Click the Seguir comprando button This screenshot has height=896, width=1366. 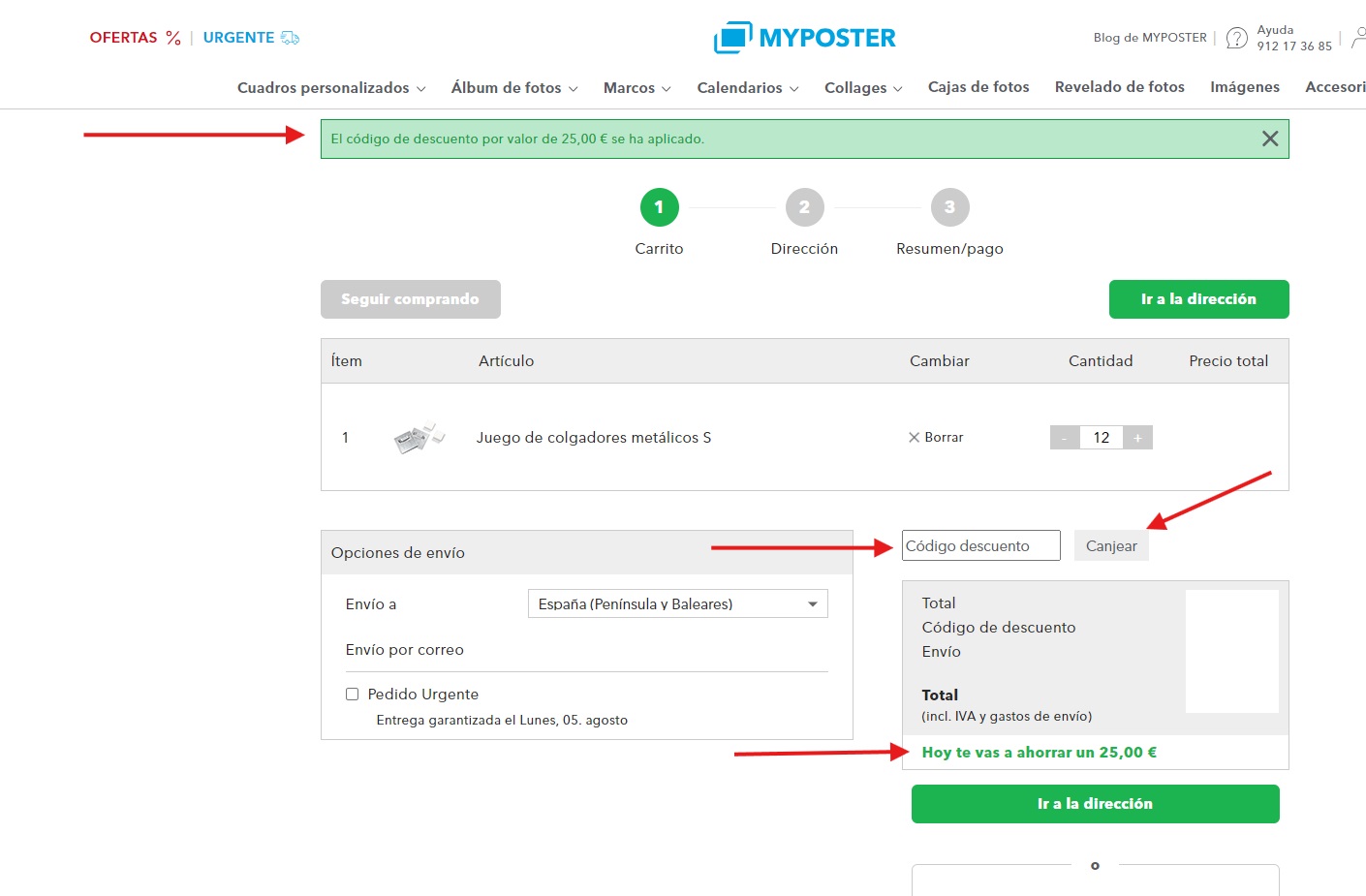[410, 299]
